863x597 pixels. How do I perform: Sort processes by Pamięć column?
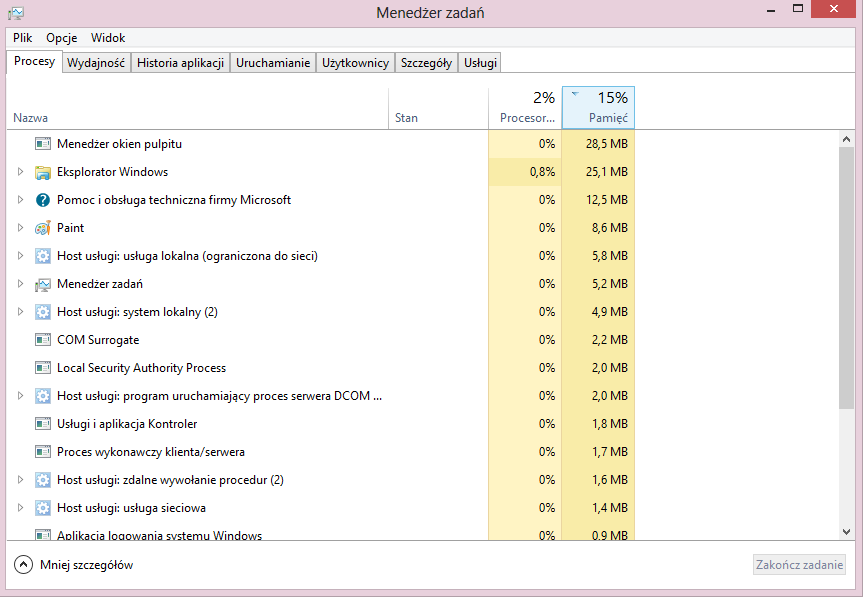(x=598, y=108)
